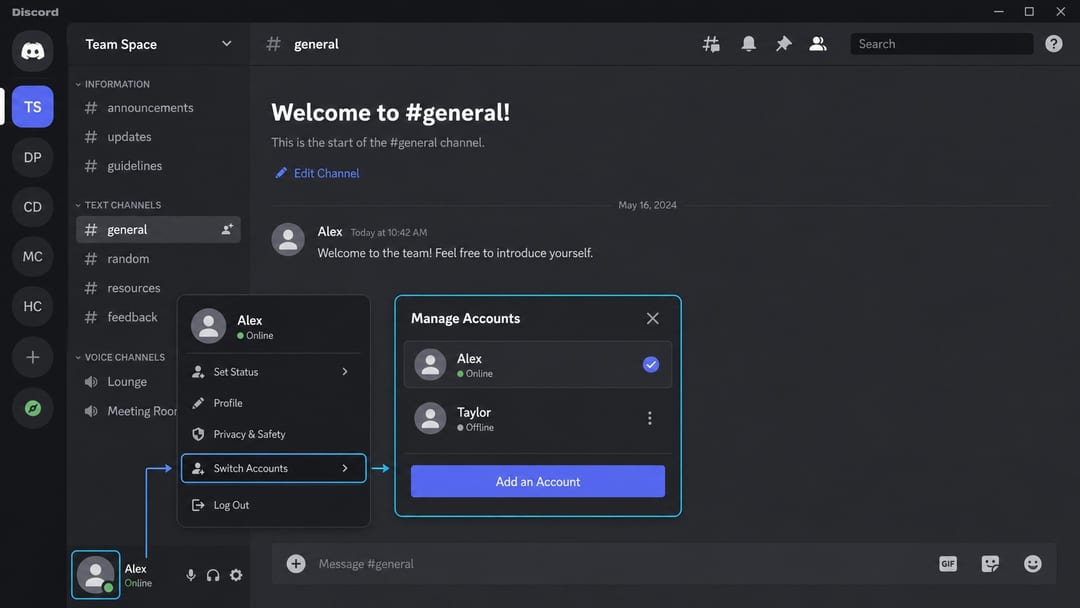Viewport: 1080px width, 608px height.
Task: Open the announcements channel
Action: click(x=158, y=107)
